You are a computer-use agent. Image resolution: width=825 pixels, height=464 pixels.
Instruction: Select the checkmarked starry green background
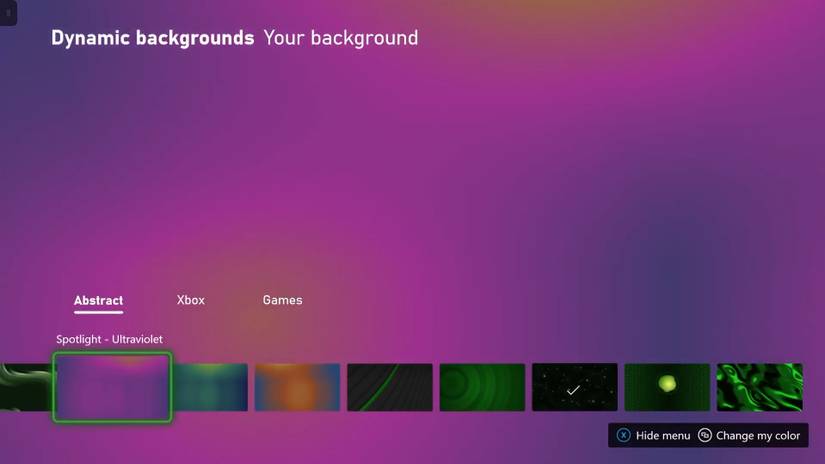pyautogui.click(x=575, y=387)
